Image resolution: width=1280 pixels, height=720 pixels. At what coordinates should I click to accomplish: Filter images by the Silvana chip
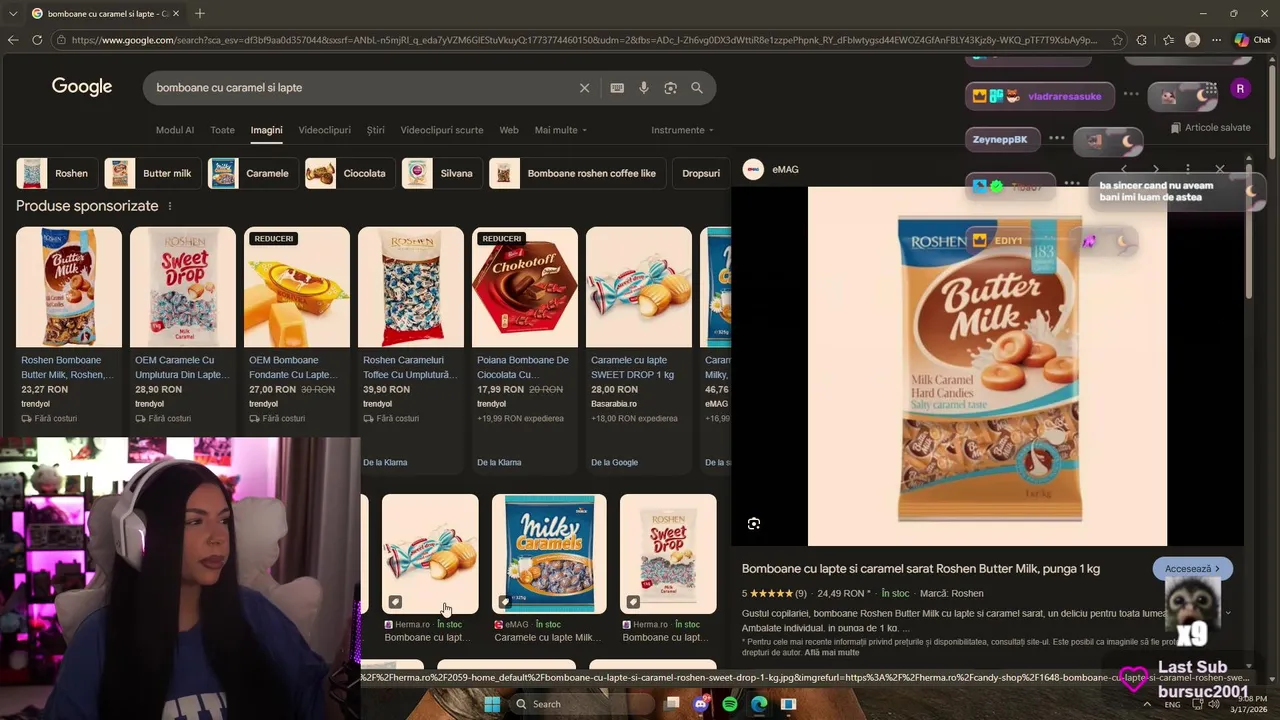441,173
